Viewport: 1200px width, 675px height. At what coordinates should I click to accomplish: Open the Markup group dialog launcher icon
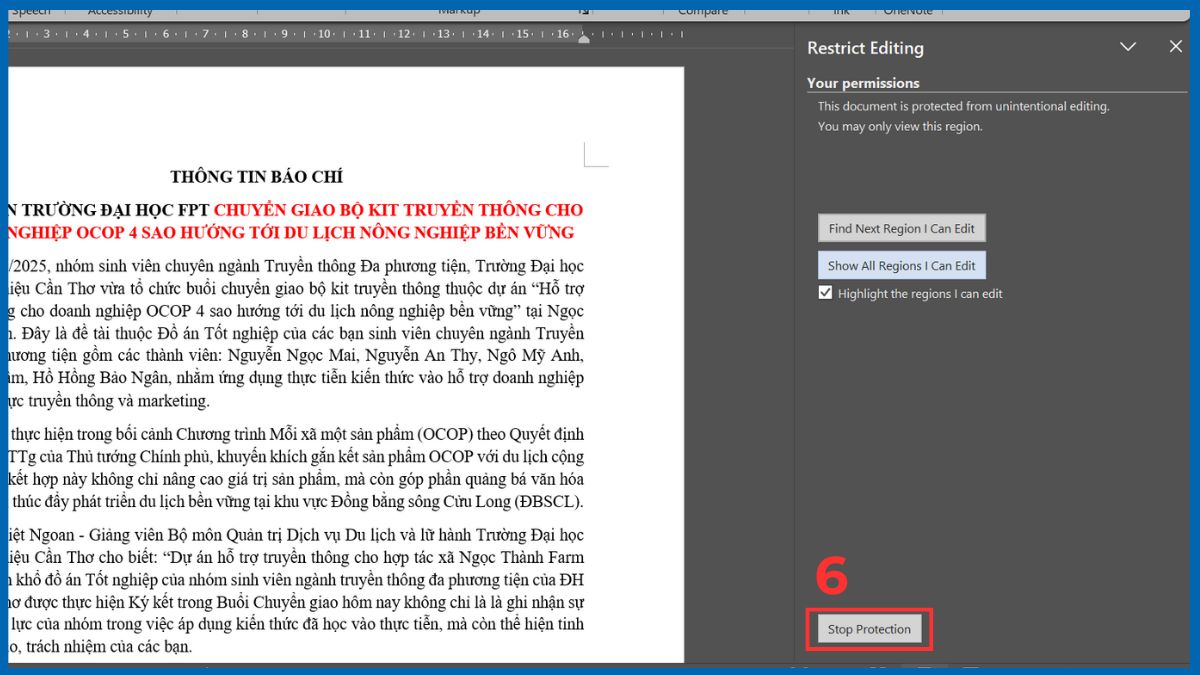click(584, 10)
